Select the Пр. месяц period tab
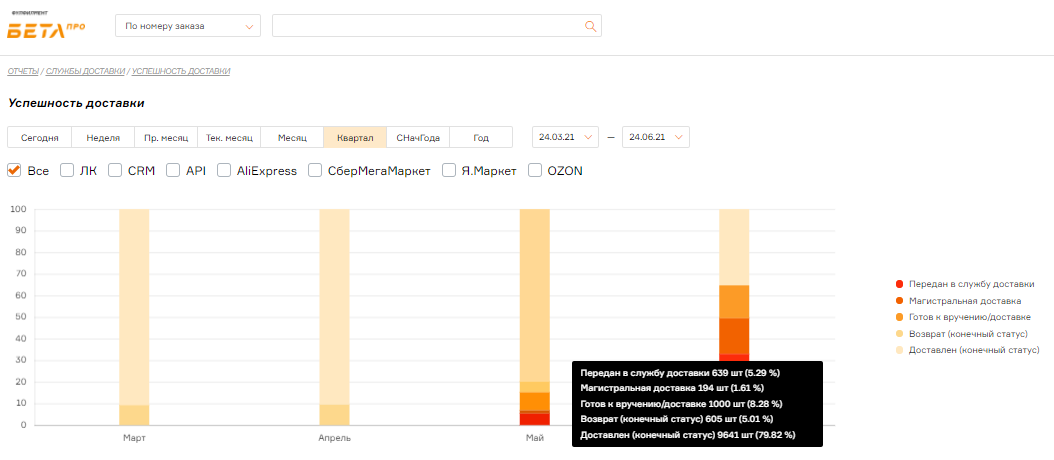 tap(166, 137)
